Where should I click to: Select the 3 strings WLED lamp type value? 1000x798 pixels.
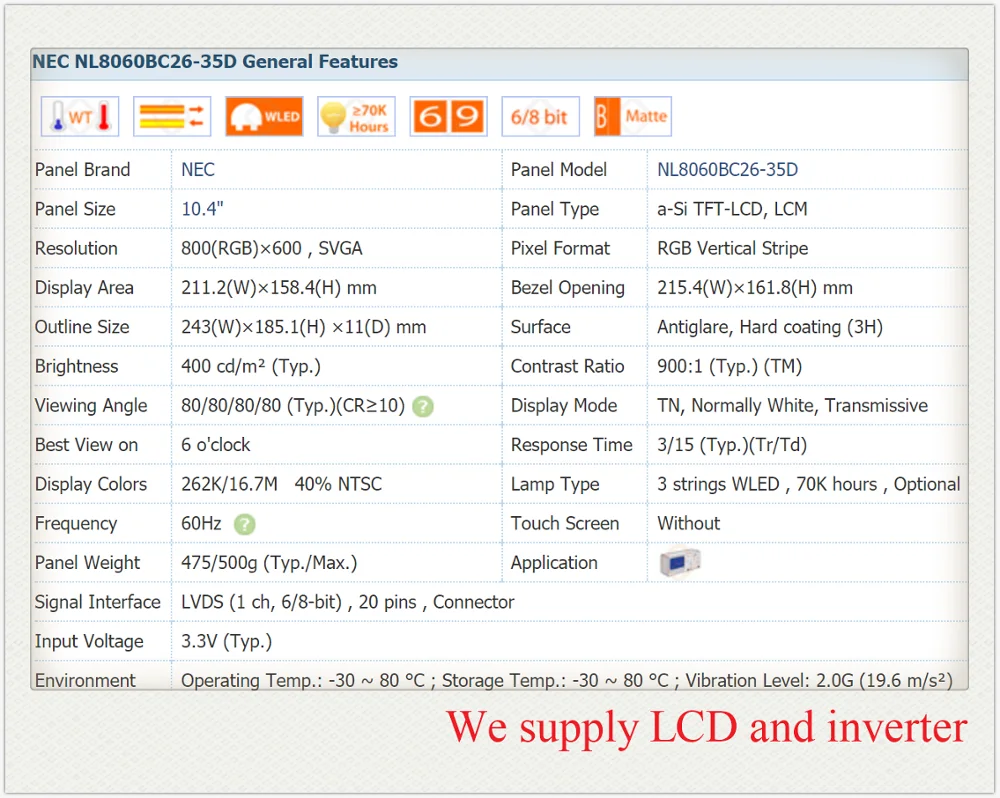click(808, 484)
